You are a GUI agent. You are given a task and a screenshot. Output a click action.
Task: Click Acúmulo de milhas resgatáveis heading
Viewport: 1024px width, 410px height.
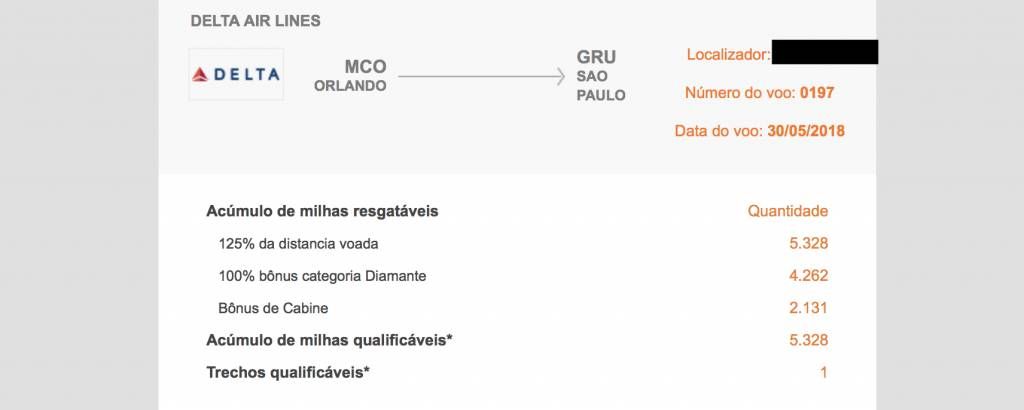pyautogui.click(x=323, y=212)
